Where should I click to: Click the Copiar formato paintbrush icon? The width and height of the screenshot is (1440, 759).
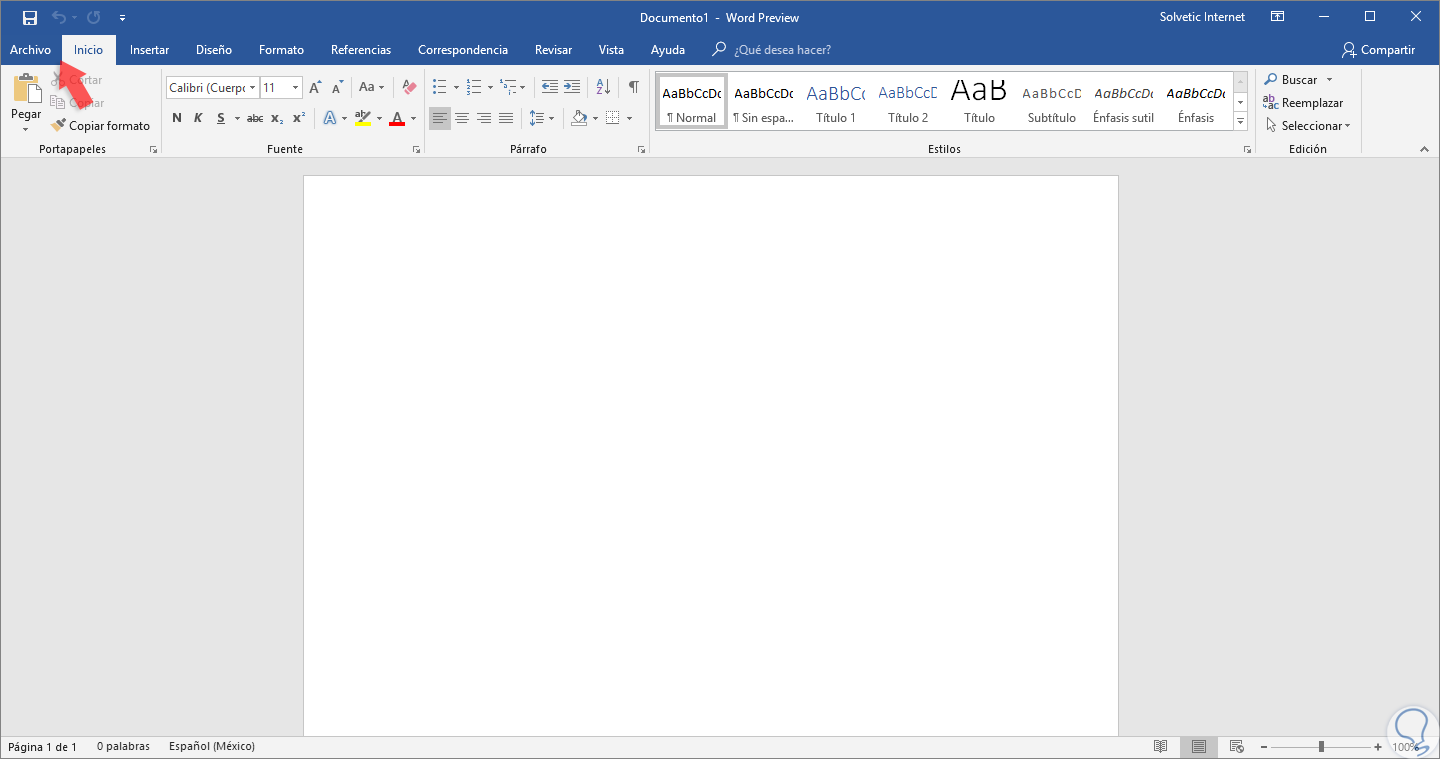[x=59, y=126]
